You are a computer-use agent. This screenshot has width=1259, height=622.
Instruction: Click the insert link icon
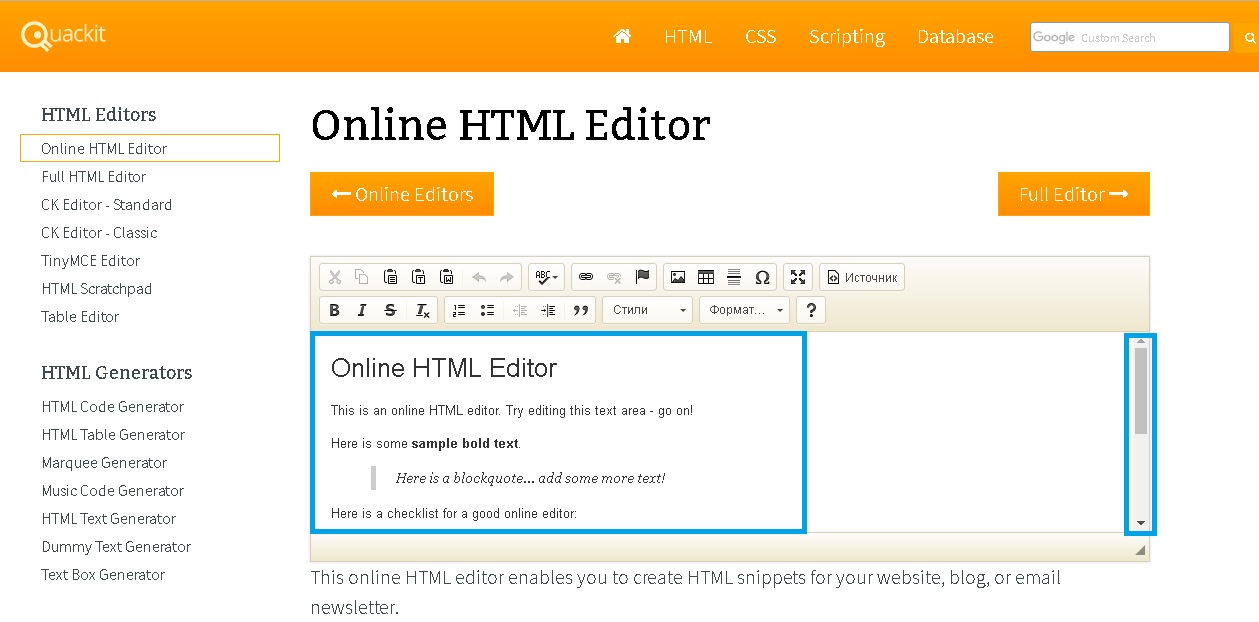click(x=586, y=277)
